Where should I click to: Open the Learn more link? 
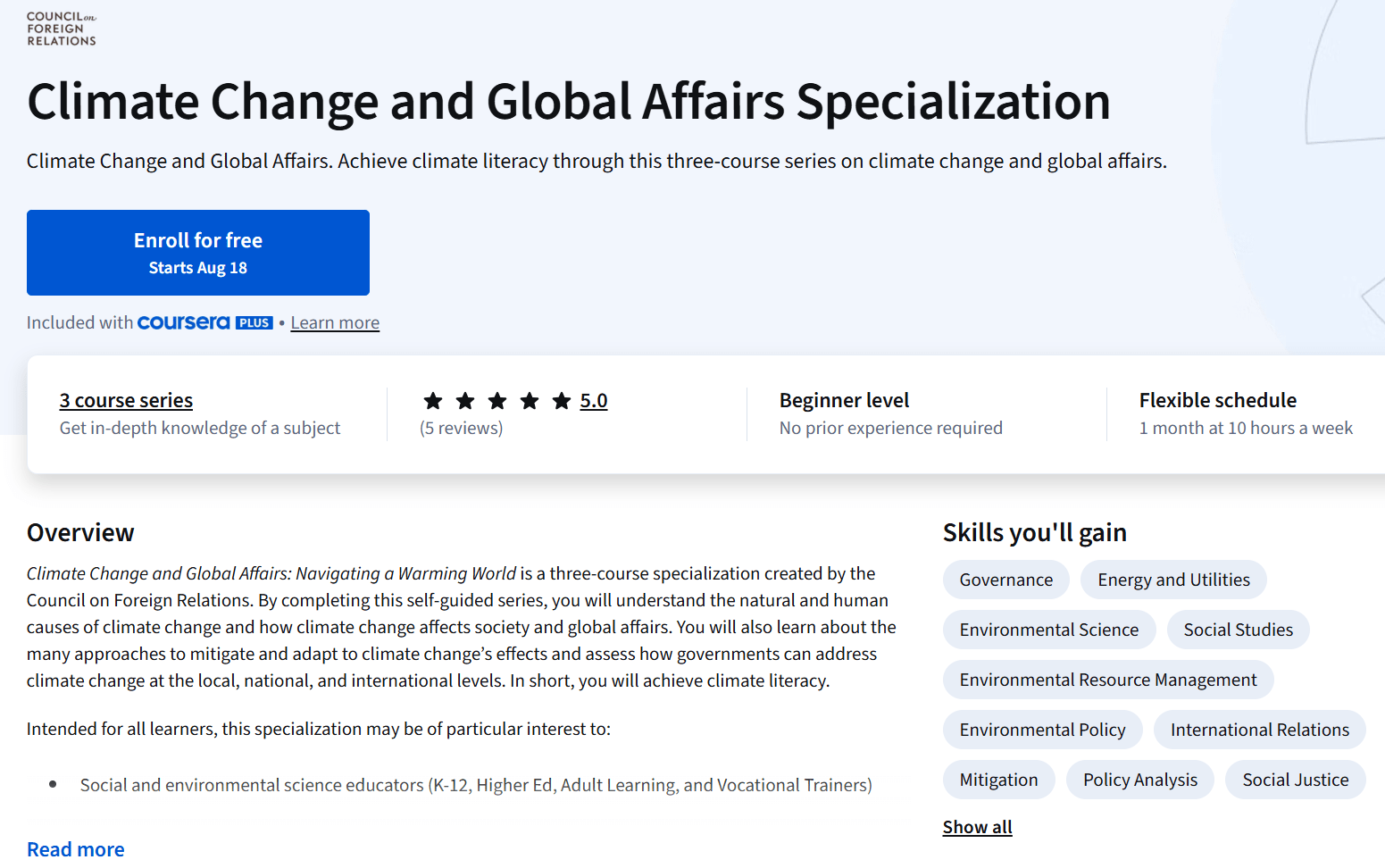pyautogui.click(x=335, y=322)
